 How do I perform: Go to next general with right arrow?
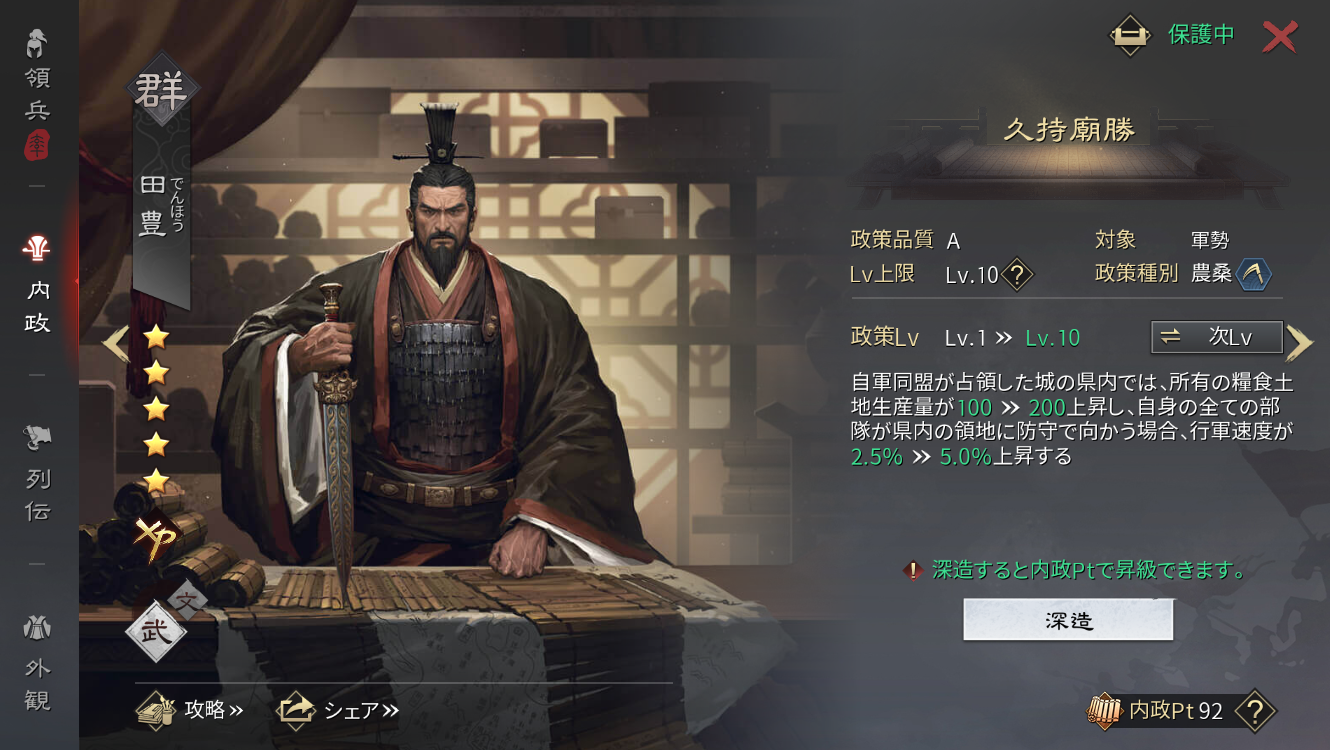pyautogui.click(x=1299, y=343)
